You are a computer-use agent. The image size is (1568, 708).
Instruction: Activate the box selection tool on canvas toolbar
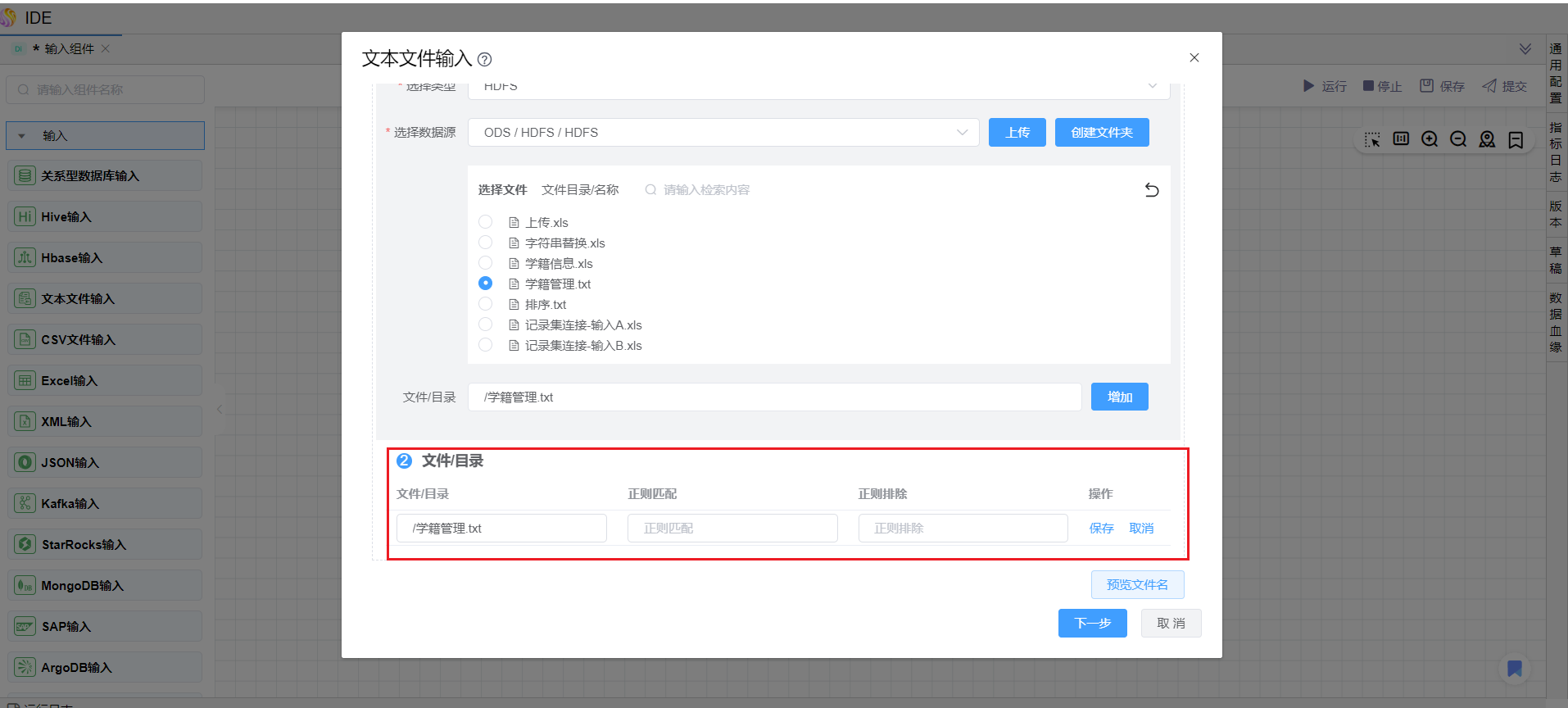pyautogui.click(x=1372, y=139)
